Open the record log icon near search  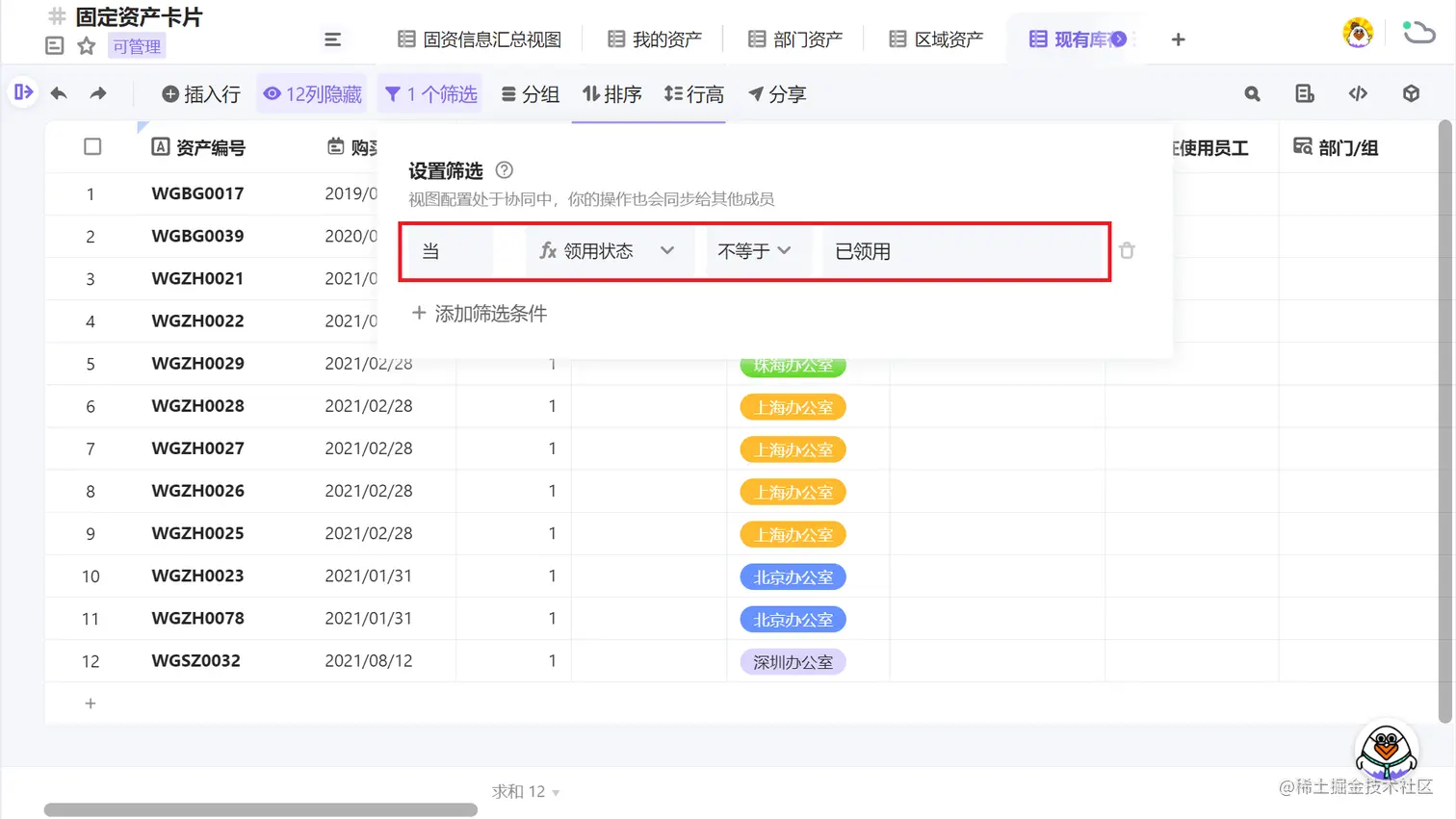(1305, 93)
